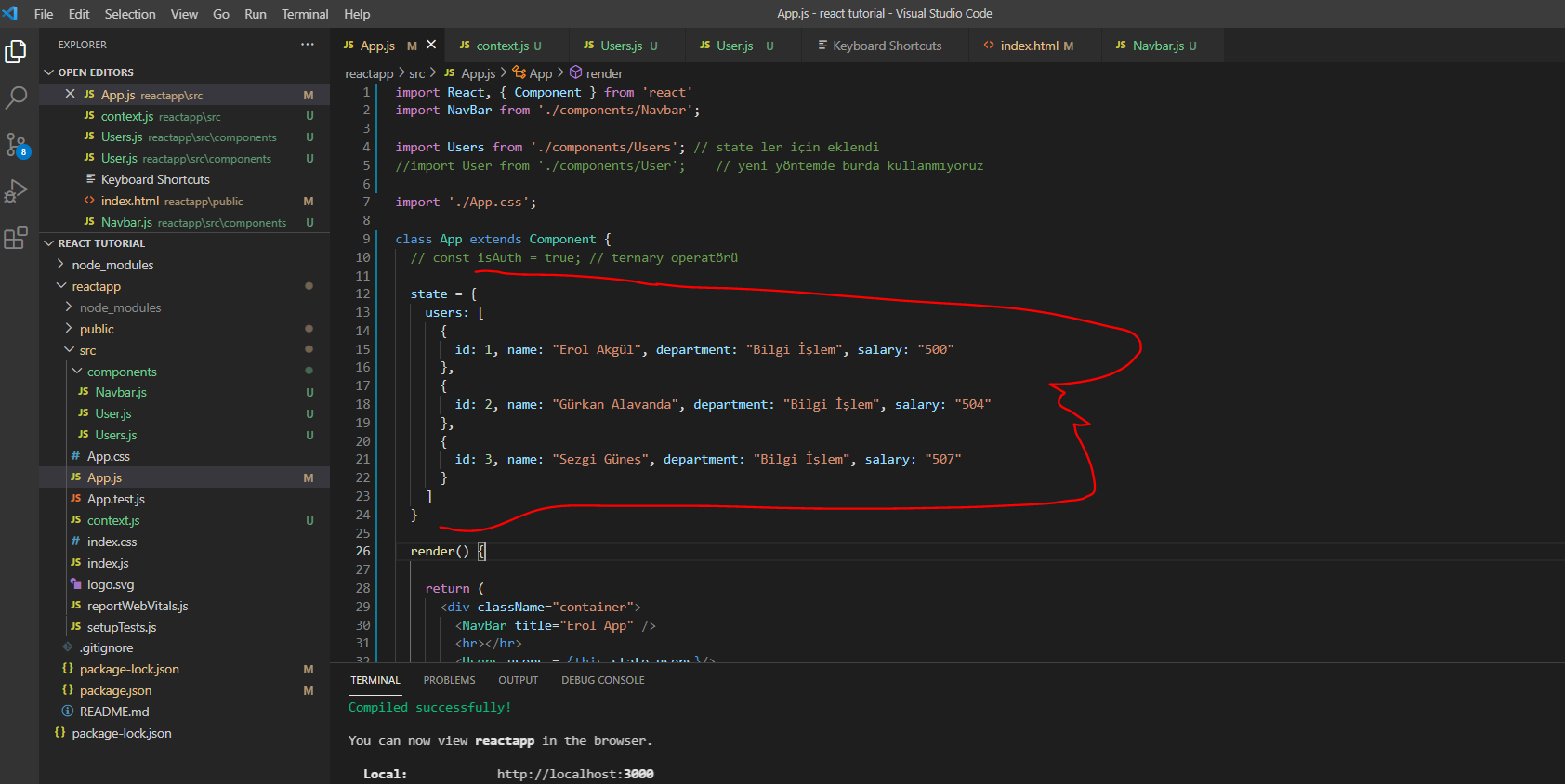Open the Run and Debug view

[16, 191]
